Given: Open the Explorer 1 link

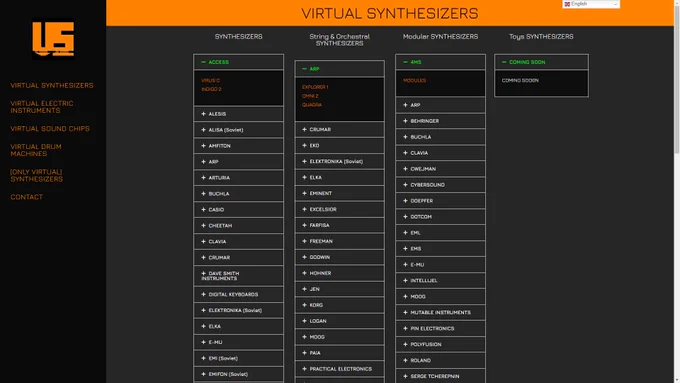Looking at the screenshot, I should point(315,87).
